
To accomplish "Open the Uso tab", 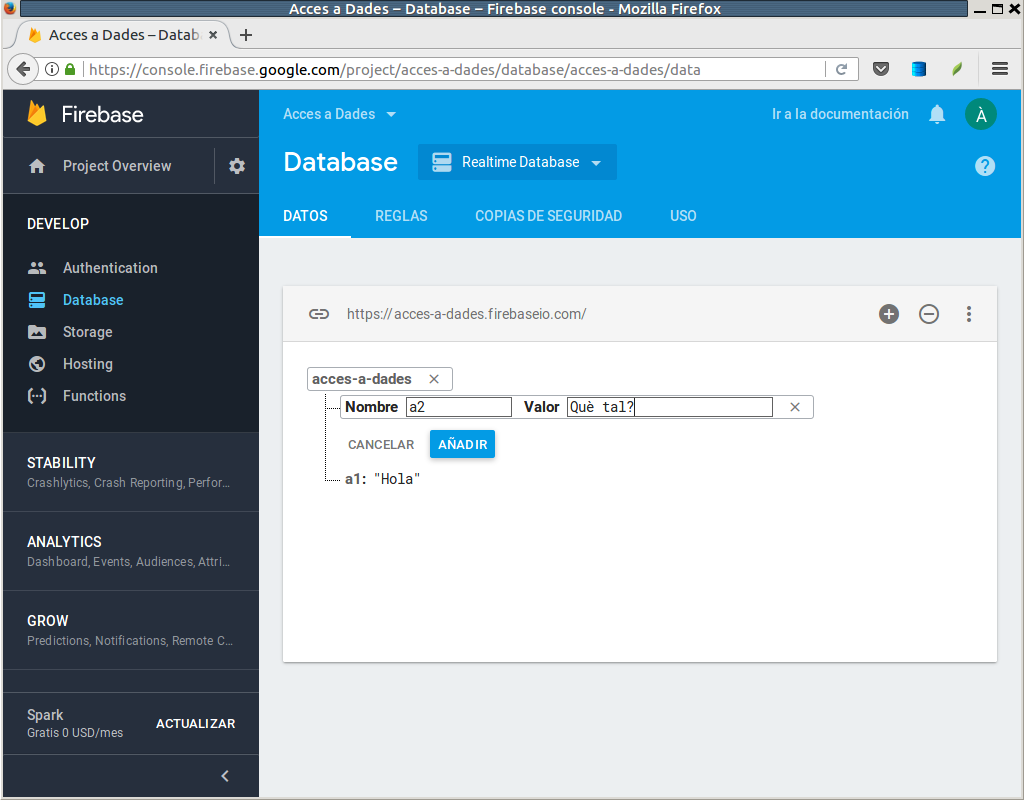I will 683,216.
